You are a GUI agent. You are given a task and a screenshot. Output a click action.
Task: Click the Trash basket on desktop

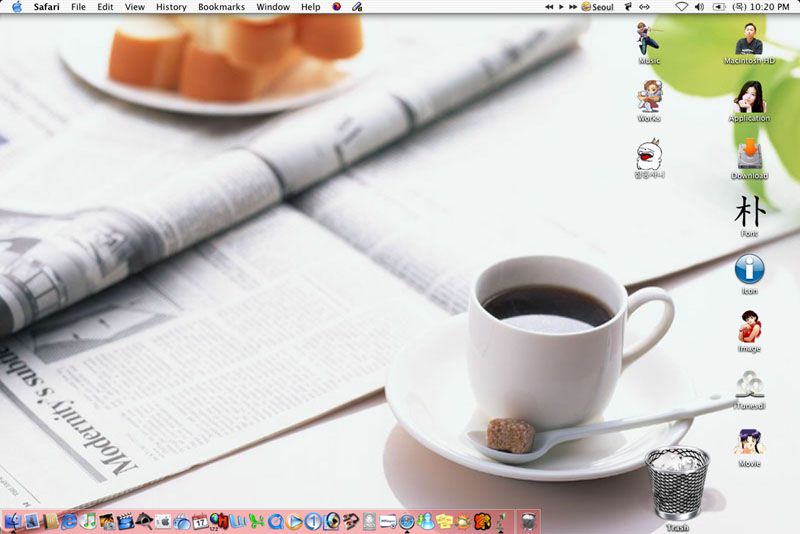pyautogui.click(x=677, y=485)
